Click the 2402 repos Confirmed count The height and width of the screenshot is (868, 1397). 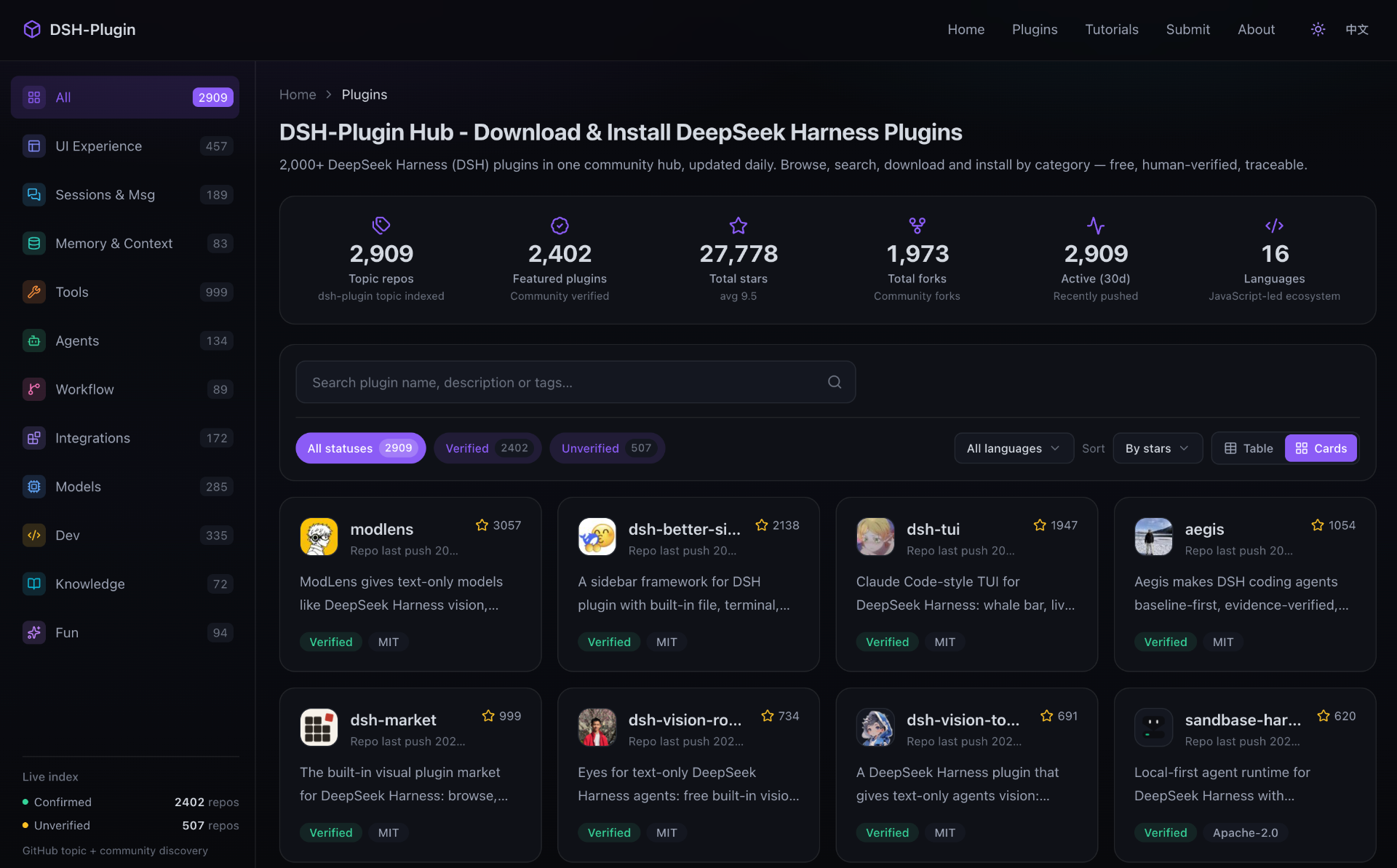(207, 802)
